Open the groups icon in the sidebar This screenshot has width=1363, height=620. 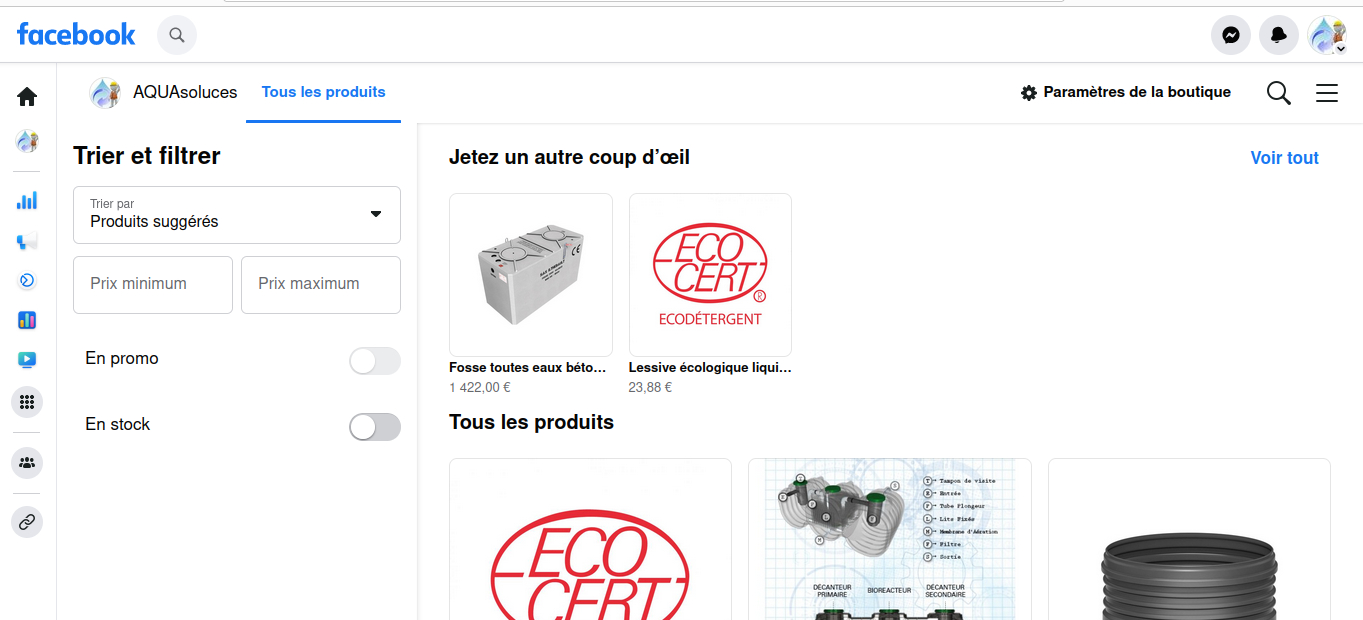27,462
